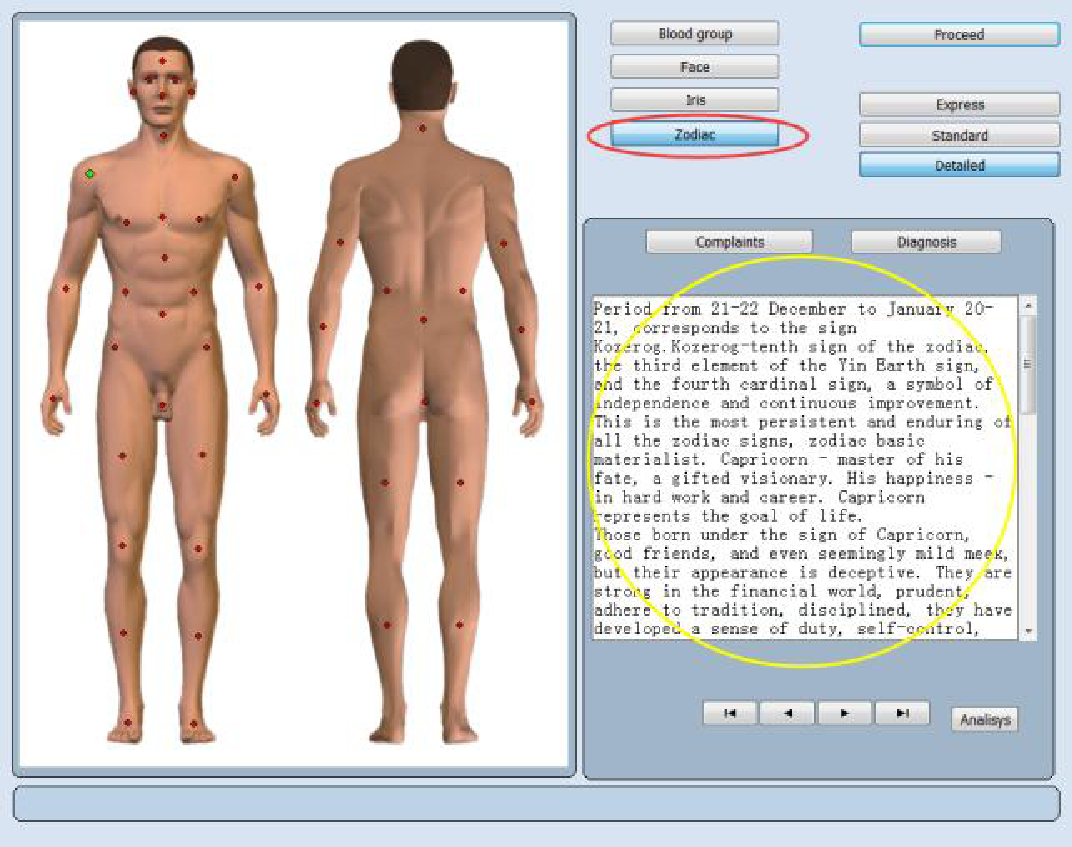Click the scrollbar up arrow in text box

coord(1028,306)
